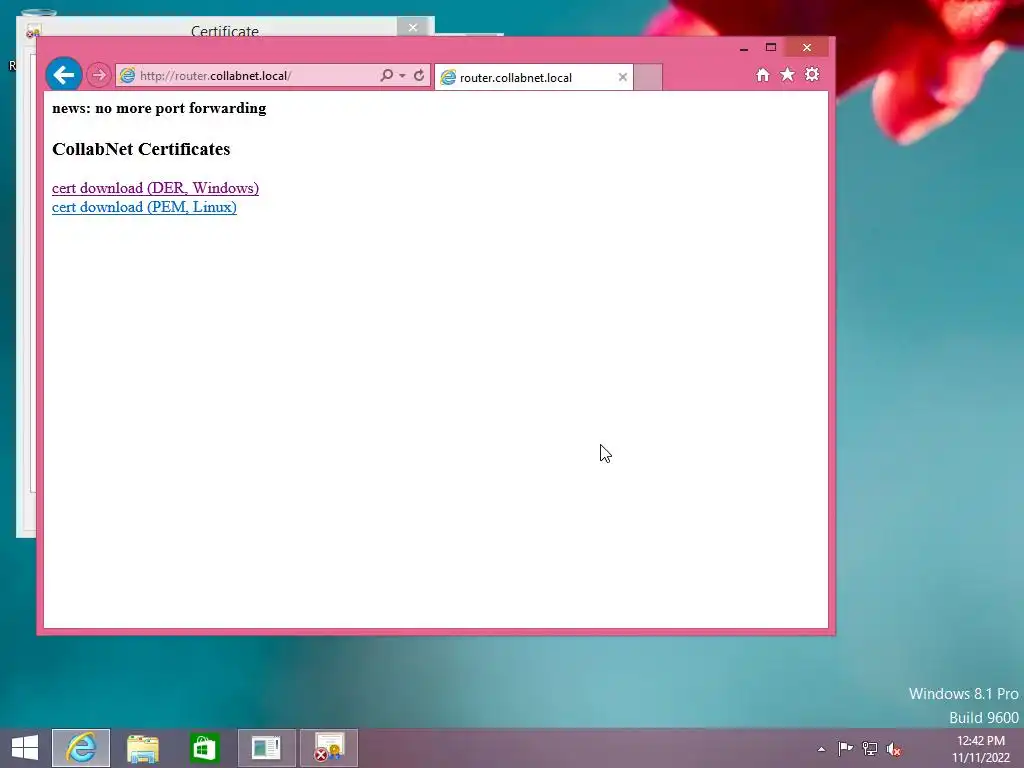Open the Windows Start button
This screenshot has height=768, width=1024.
[x=25, y=748]
